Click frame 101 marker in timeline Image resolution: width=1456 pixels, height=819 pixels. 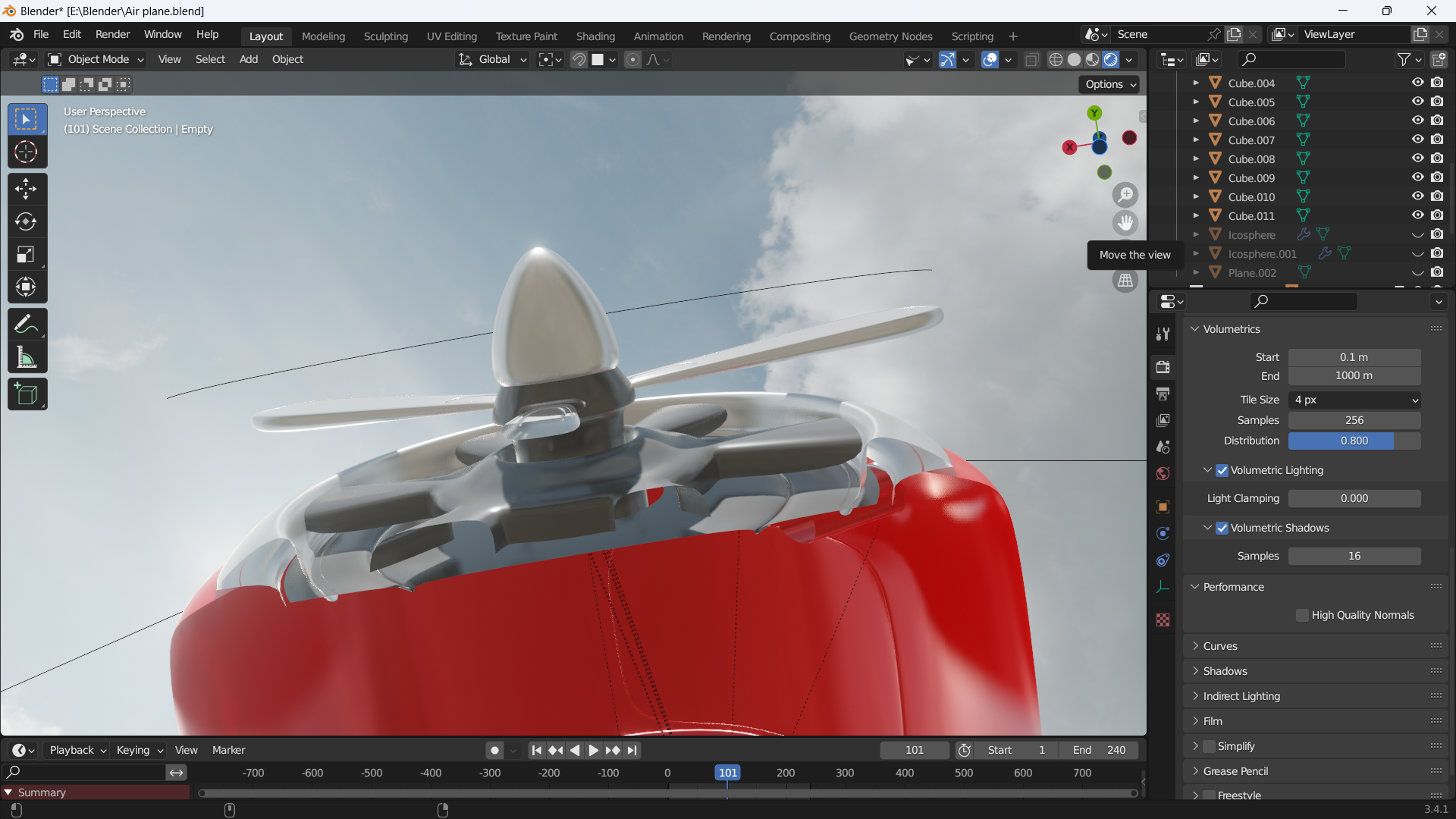tap(727, 772)
